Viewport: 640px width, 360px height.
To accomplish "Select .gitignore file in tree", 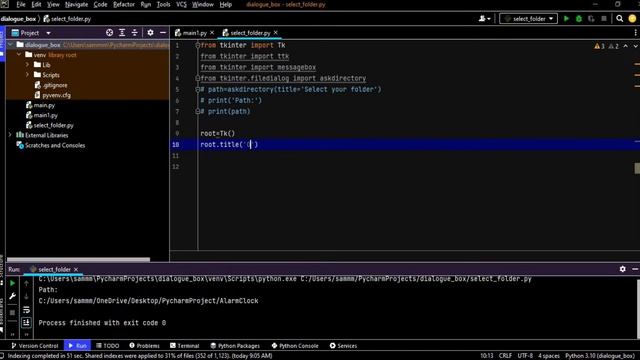I will click(55, 85).
